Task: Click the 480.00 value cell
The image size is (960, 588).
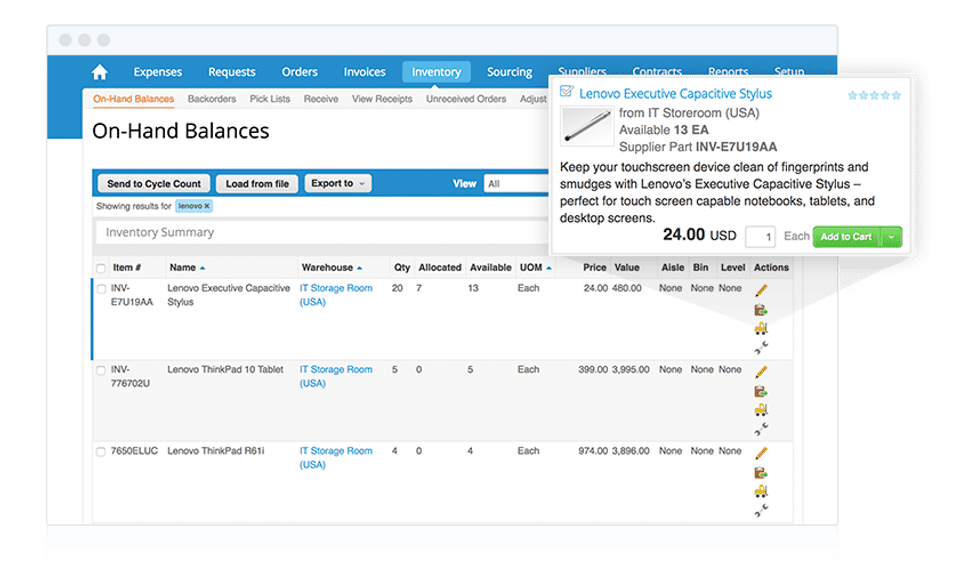Action: (627, 288)
